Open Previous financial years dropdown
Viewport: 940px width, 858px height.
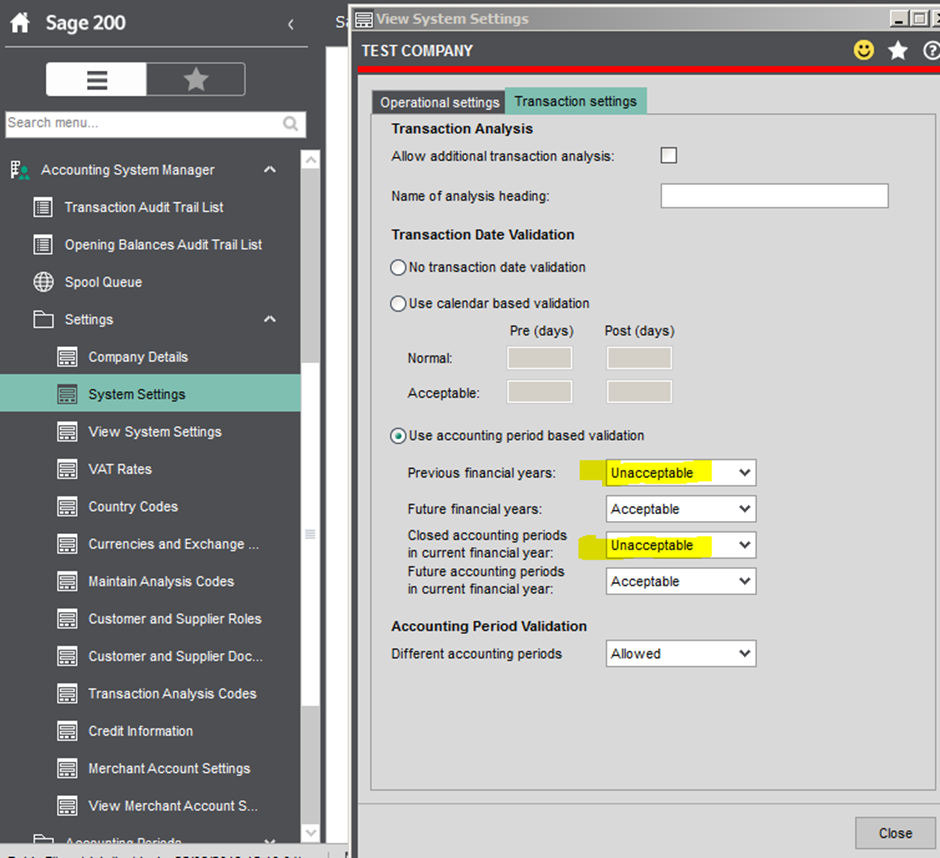(x=680, y=472)
